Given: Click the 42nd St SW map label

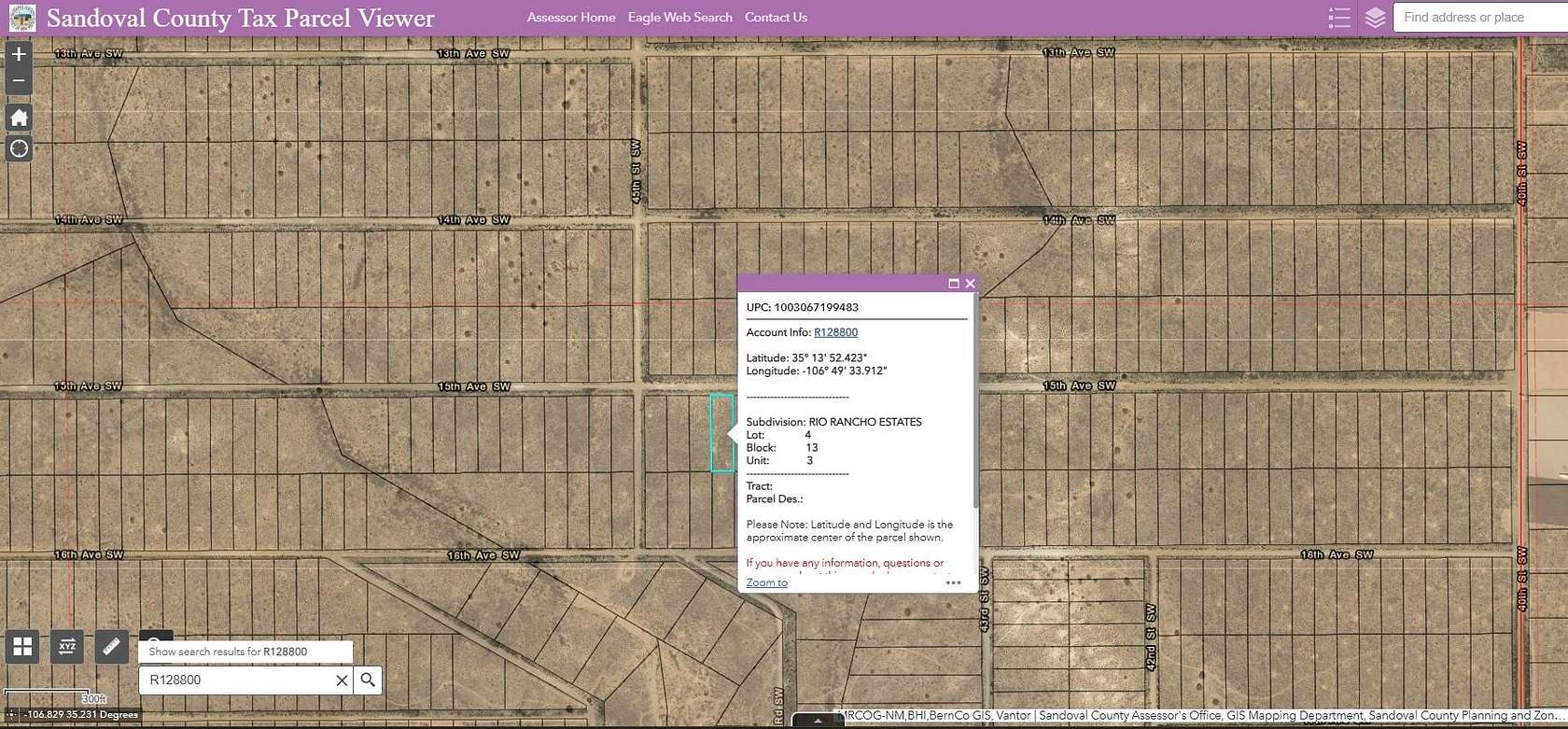Looking at the screenshot, I should pyautogui.click(x=1151, y=637).
